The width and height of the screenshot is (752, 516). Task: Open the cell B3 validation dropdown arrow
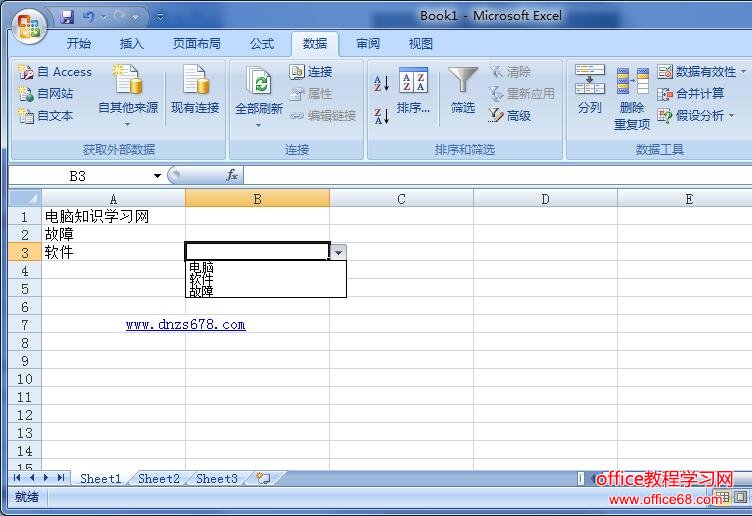pyautogui.click(x=338, y=252)
